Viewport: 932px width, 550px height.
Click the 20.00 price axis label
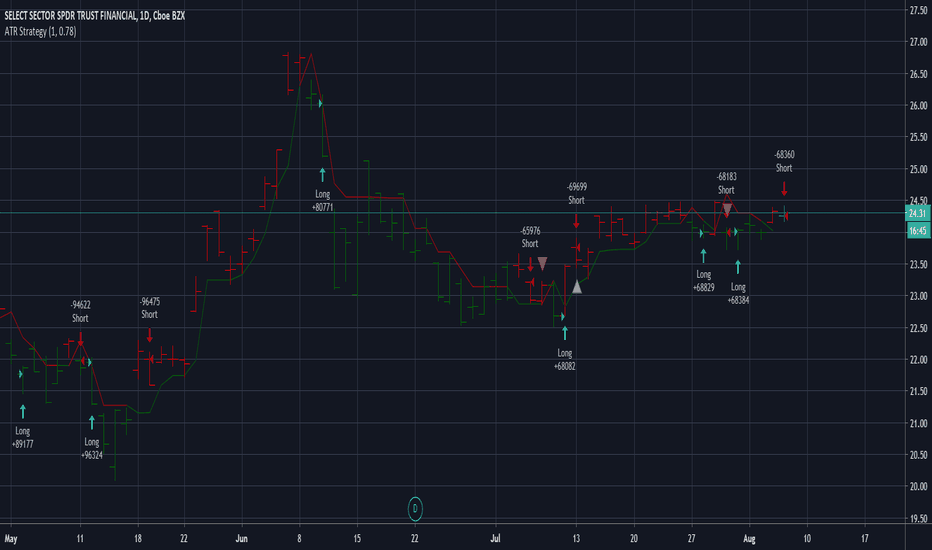[x=918, y=486]
